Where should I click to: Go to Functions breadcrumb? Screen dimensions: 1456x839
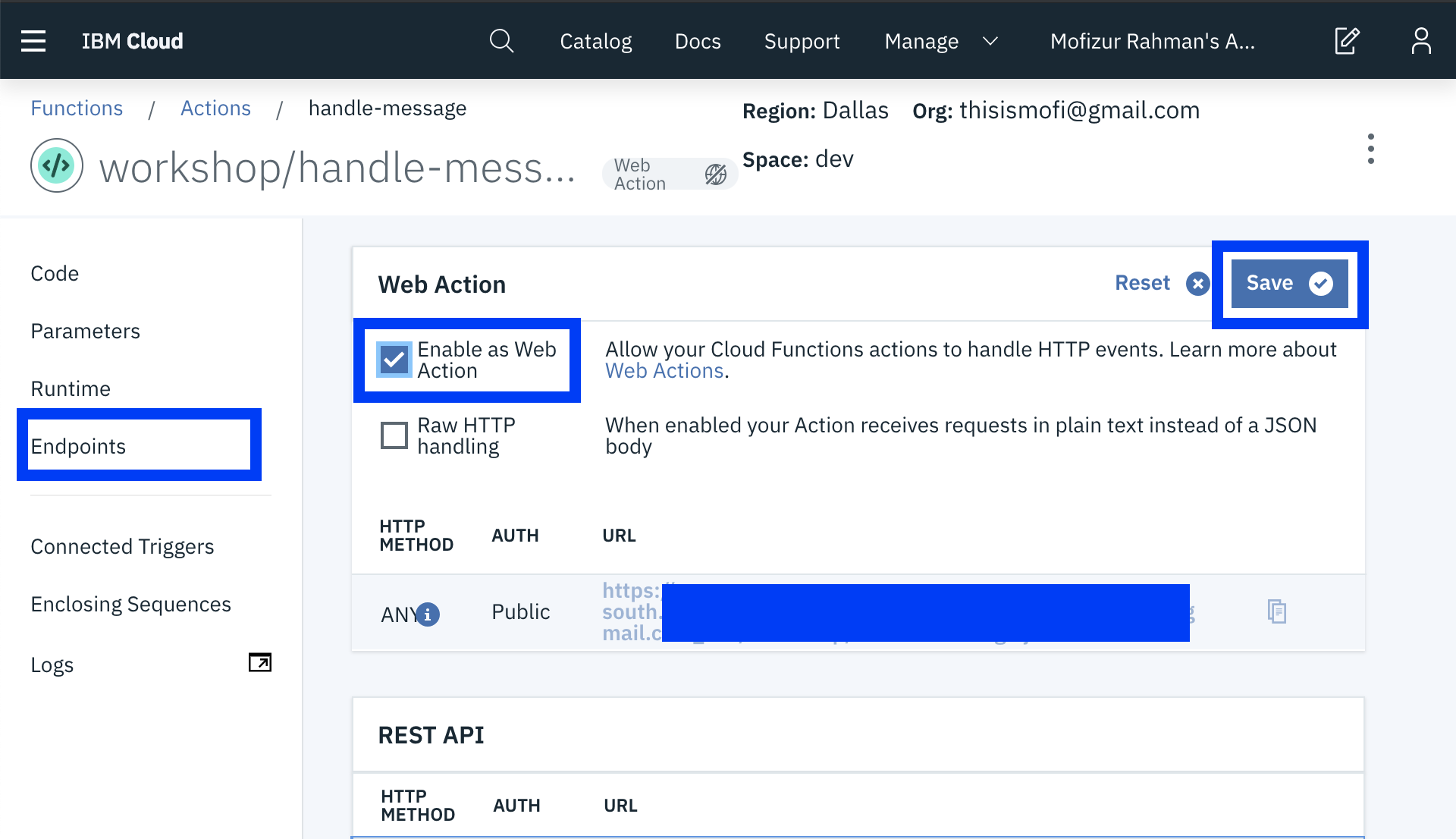click(77, 108)
